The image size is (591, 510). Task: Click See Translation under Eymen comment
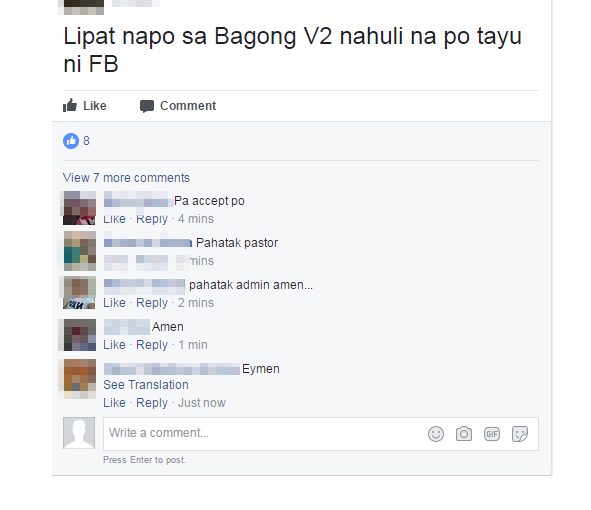click(x=146, y=385)
